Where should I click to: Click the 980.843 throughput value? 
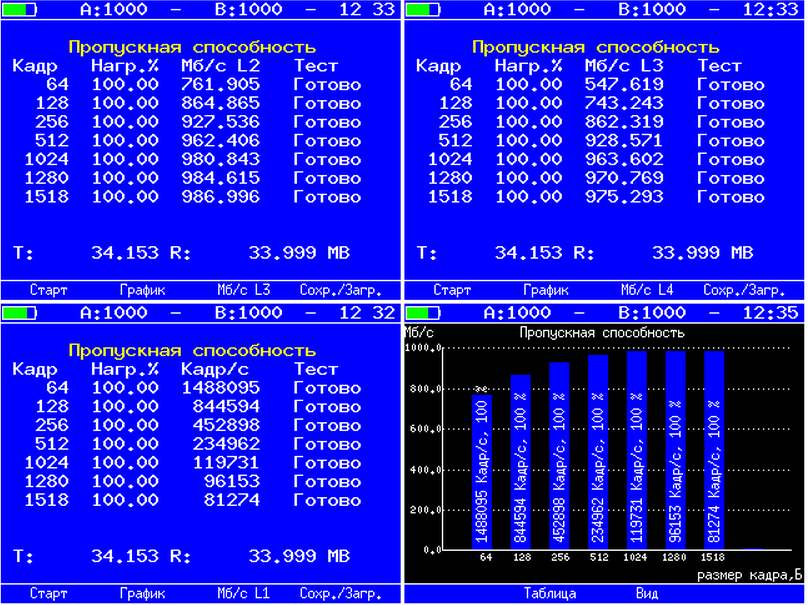(221, 159)
